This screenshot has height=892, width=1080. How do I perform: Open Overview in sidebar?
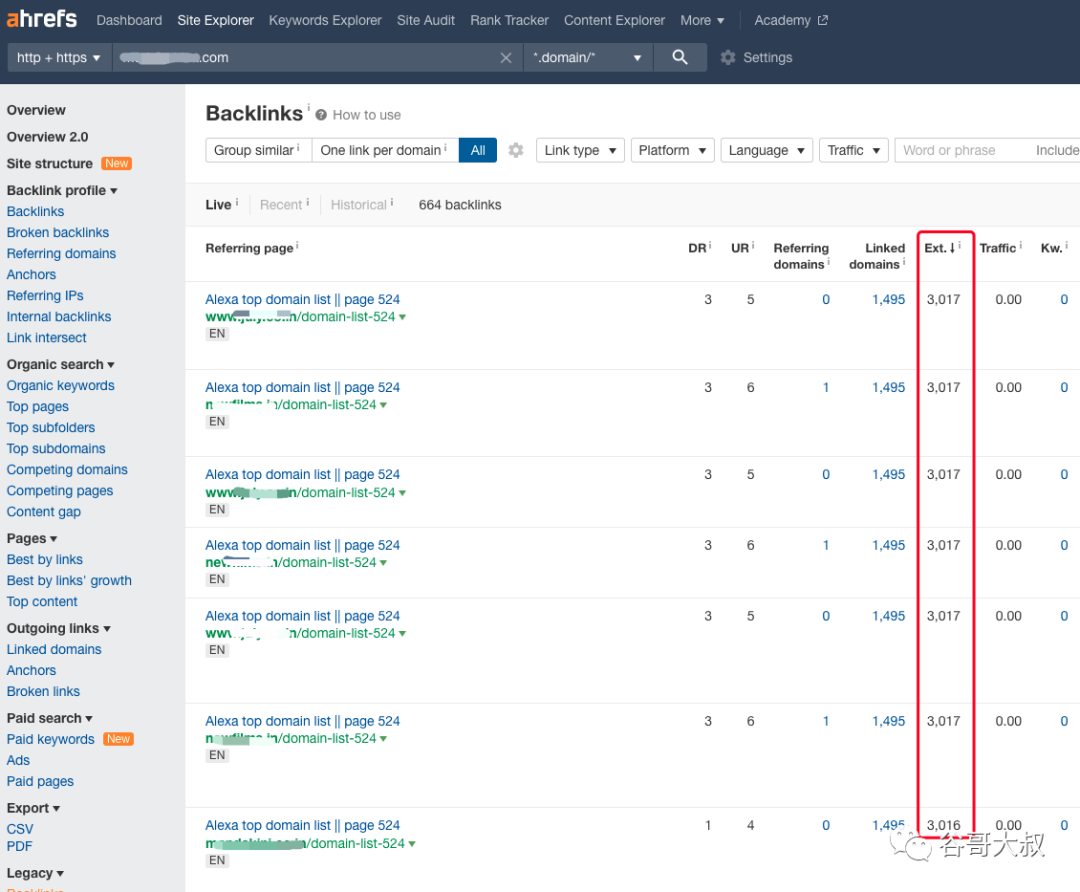(36, 110)
